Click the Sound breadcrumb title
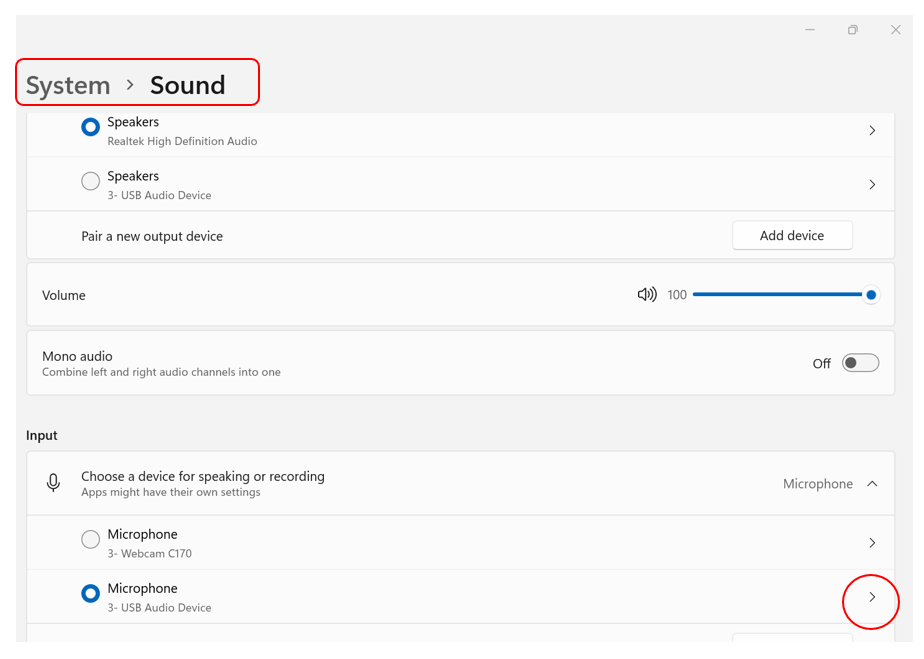The width and height of the screenshot is (924, 659). pyautogui.click(x=188, y=86)
